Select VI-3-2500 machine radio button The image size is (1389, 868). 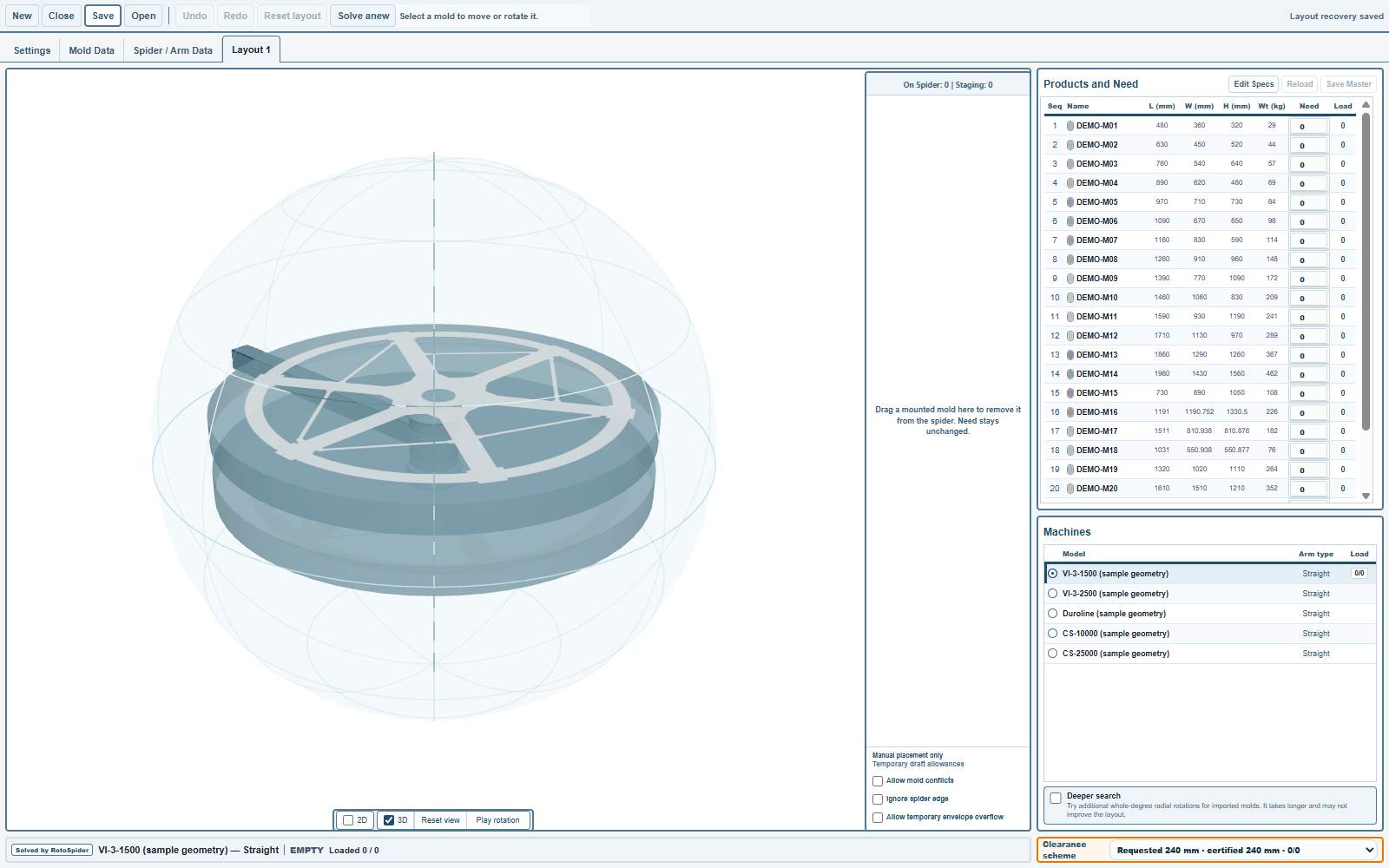1052,594
